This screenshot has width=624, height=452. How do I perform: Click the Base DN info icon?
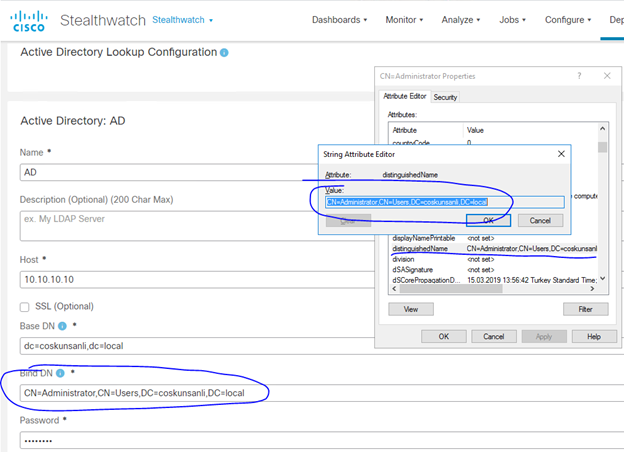click(x=62, y=326)
